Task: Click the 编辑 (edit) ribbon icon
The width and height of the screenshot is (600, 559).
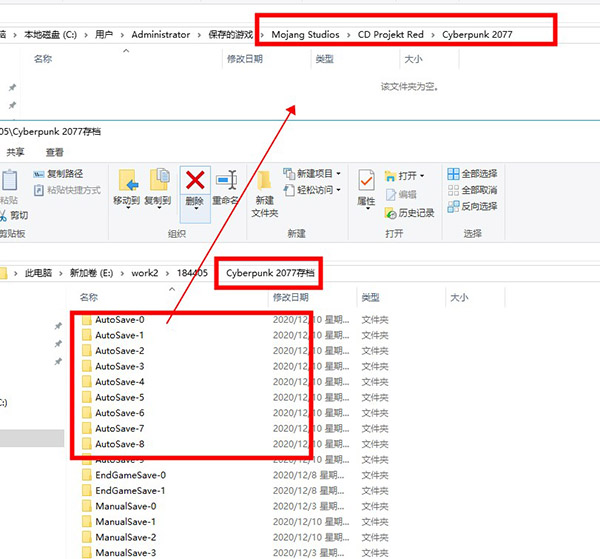Action: pyautogui.click(x=390, y=195)
